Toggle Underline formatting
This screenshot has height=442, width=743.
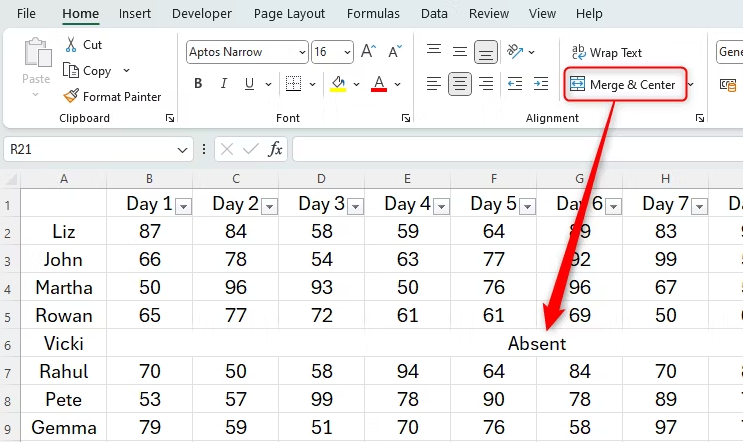pos(249,84)
